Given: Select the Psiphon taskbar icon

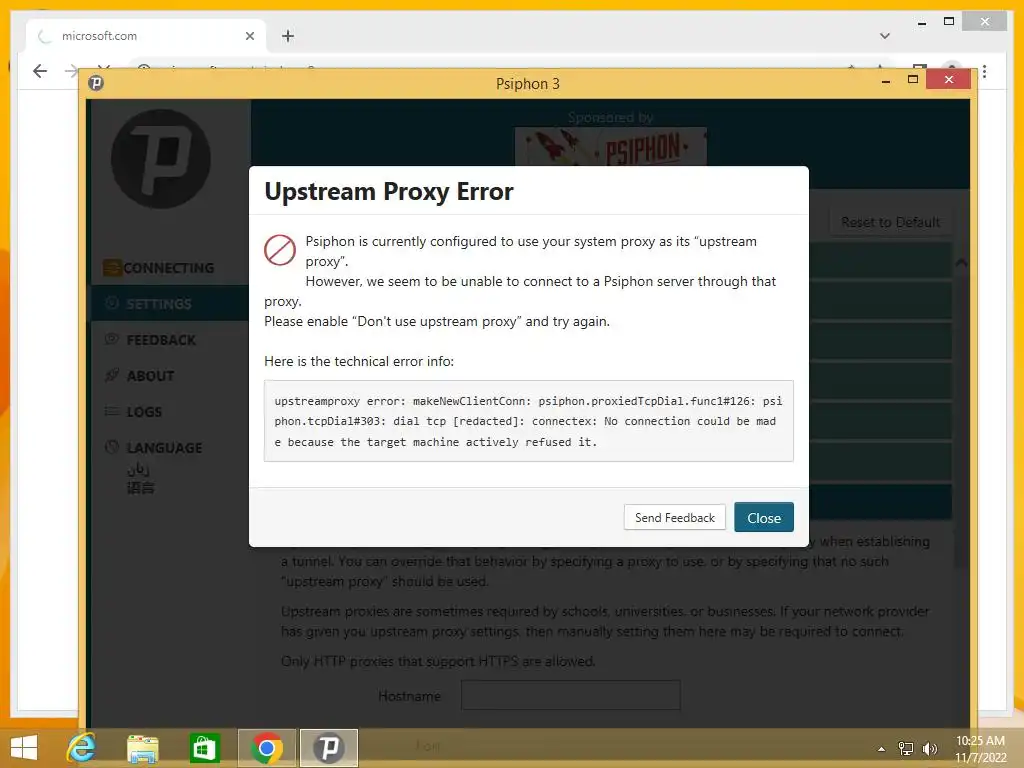Looking at the screenshot, I should 328,748.
